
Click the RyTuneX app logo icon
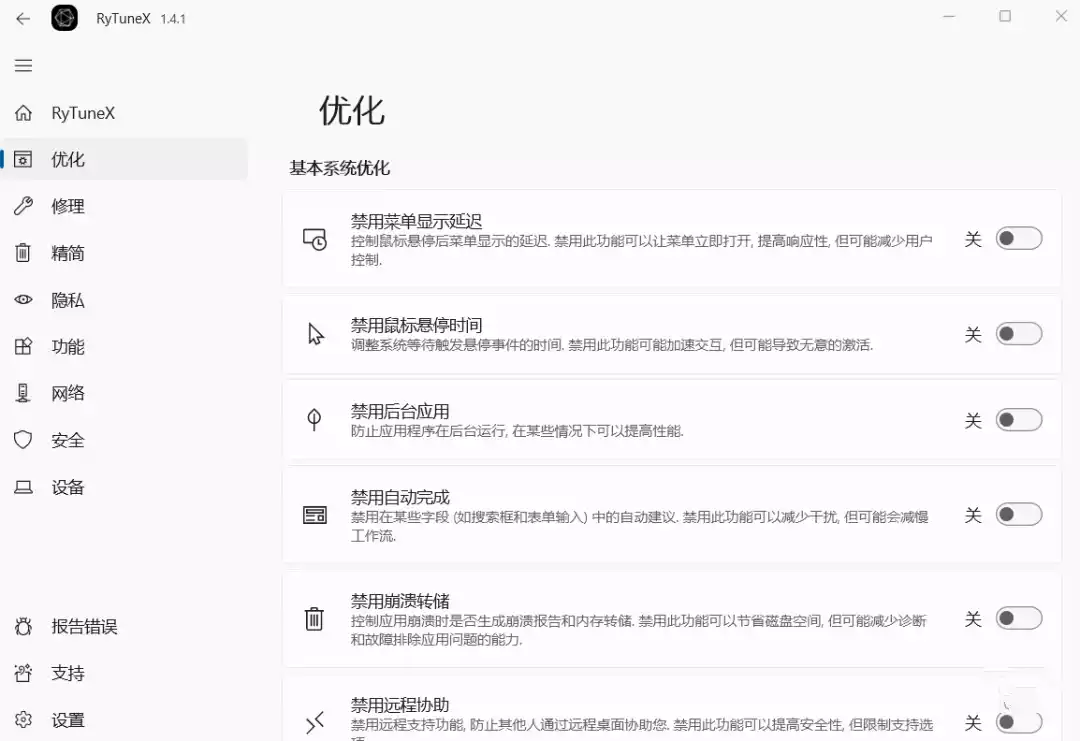tap(64, 18)
